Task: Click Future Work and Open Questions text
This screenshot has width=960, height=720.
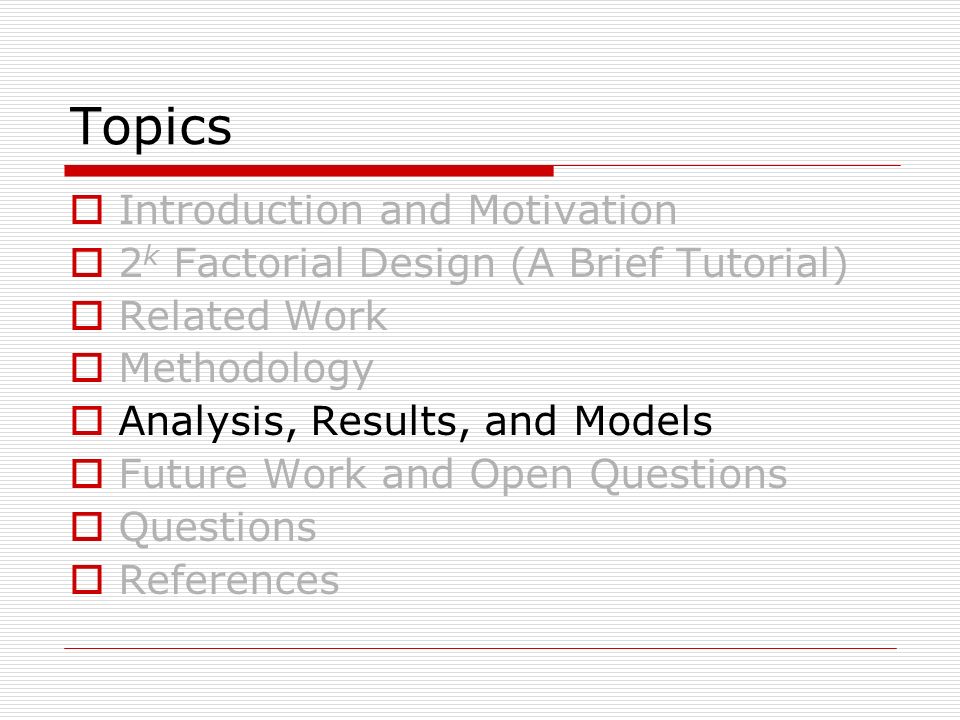Action: [453, 474]
